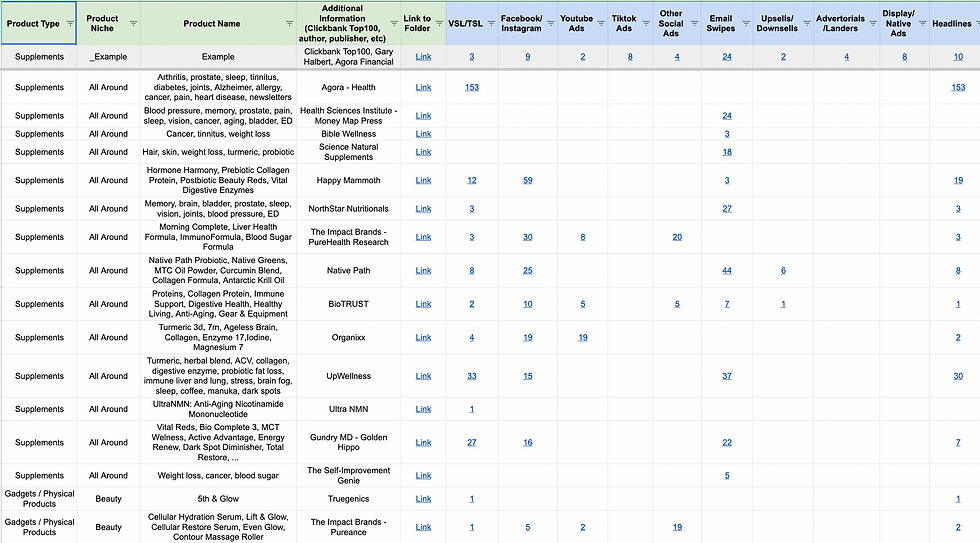Click the 16 Facebook/Instagram link for Gundry MD
The width and height of the screenshot is (980, 543).
click(528, 442)
